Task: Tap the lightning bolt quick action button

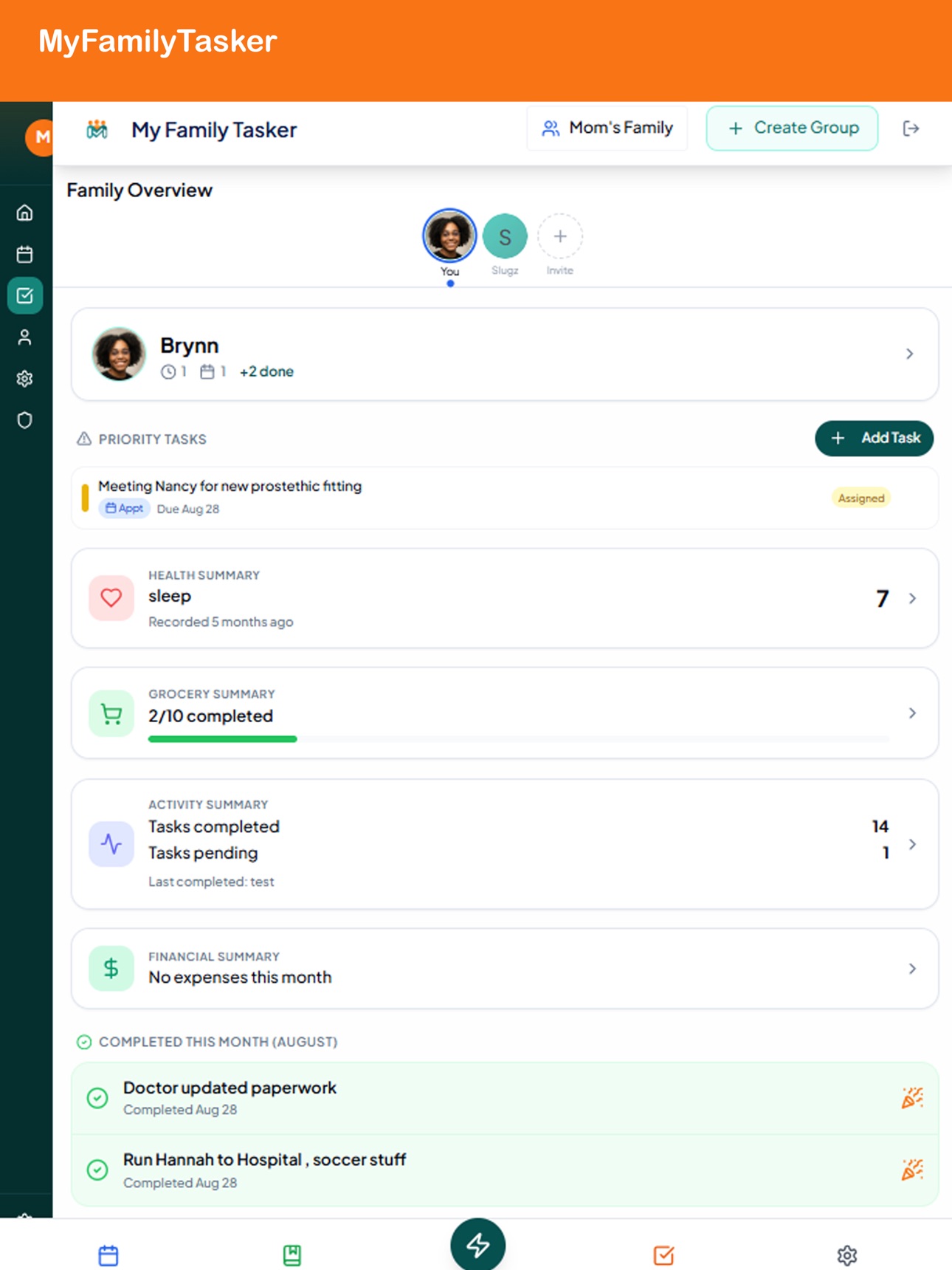Action: (478, 1245)
